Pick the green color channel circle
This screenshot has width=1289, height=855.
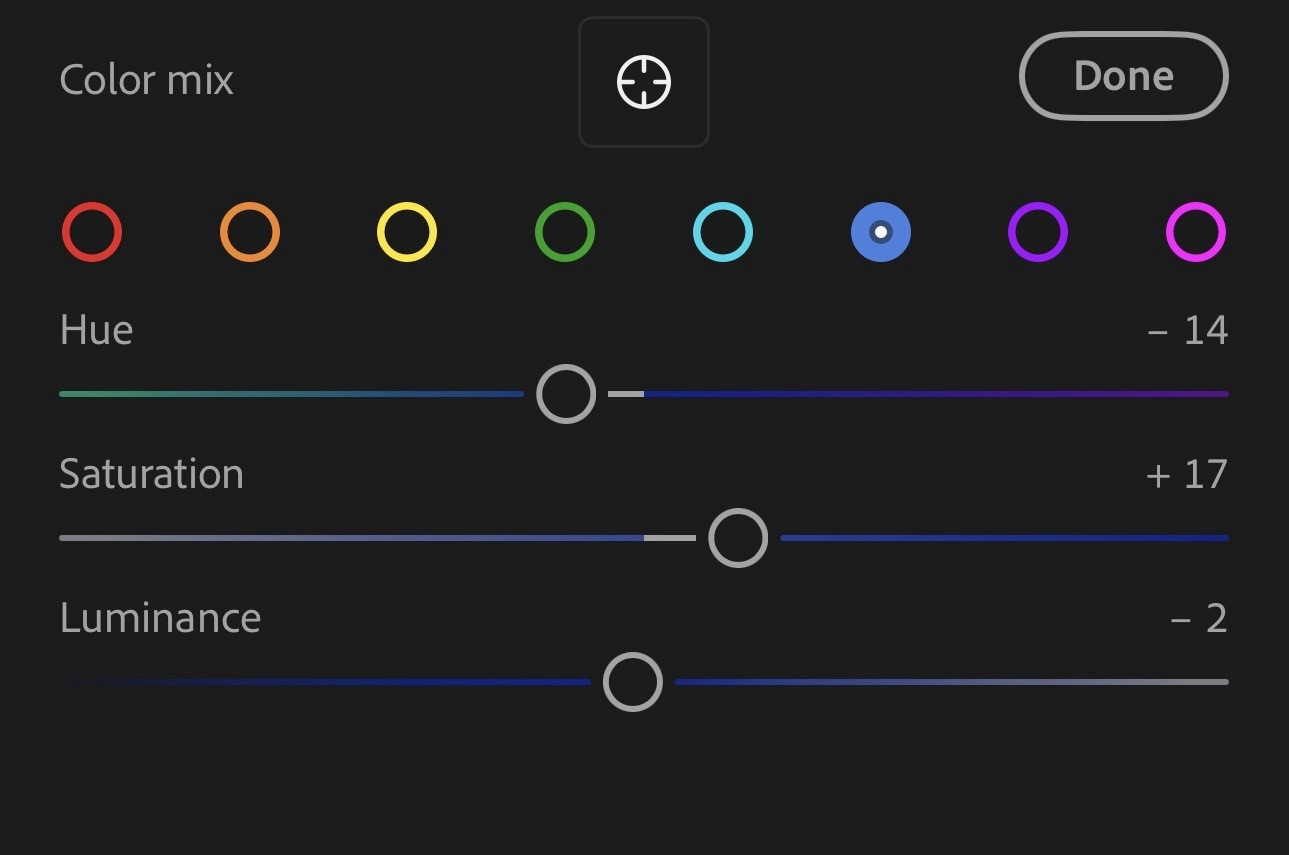click(x=565, y=232)
